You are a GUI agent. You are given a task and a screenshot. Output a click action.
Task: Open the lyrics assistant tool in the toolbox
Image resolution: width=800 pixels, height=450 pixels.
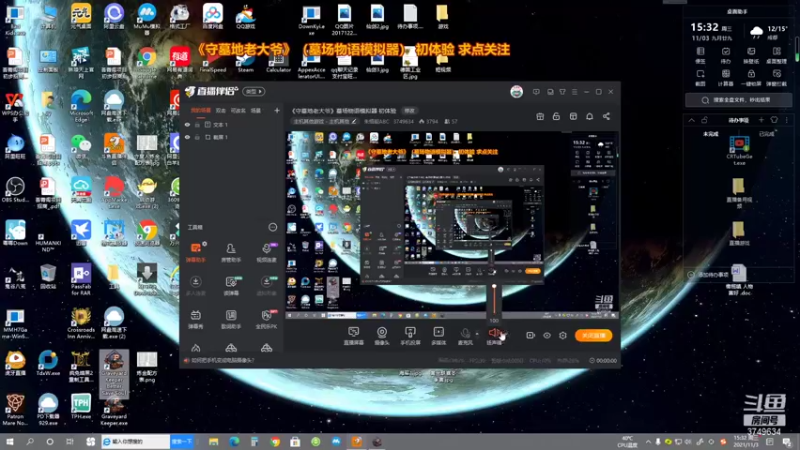[231, 318]
